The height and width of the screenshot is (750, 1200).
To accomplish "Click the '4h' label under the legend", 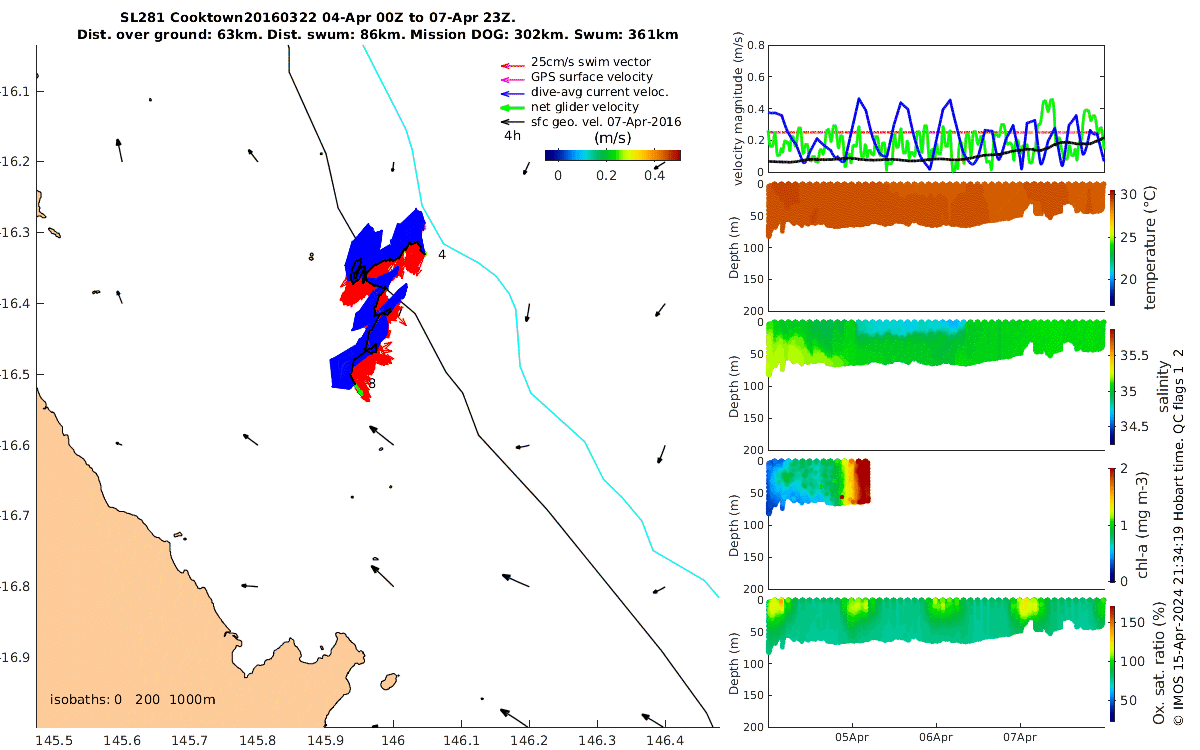I will (x=512, y=134).
